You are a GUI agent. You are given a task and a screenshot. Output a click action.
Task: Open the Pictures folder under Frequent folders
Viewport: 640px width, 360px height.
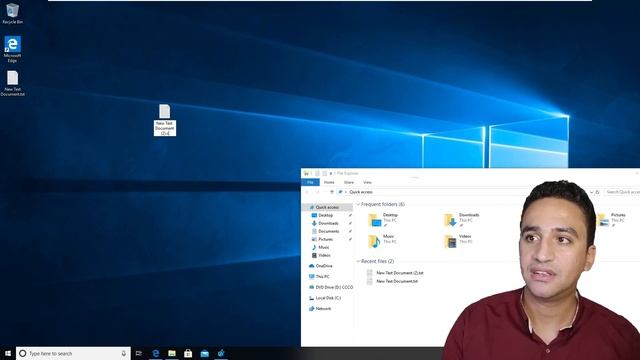[x=612, y=220]
